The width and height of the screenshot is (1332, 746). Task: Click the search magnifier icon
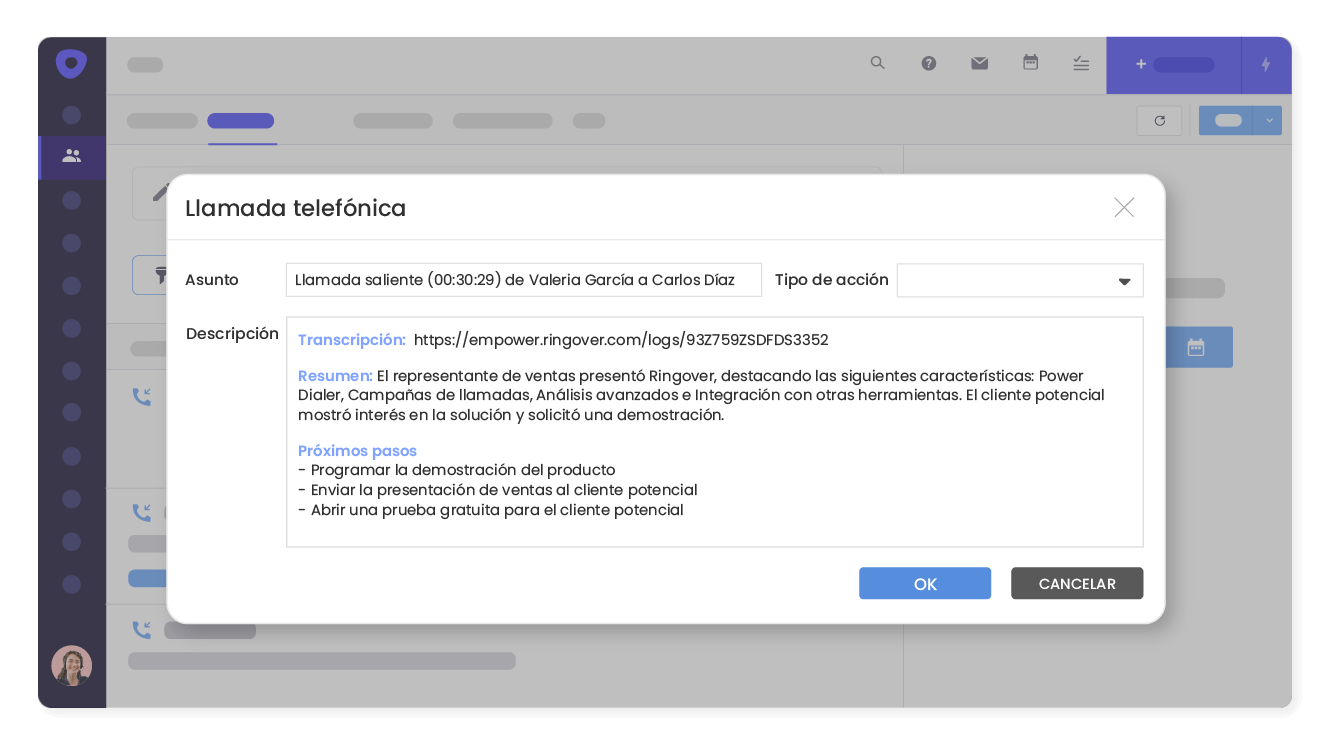(x=877, y=63)
